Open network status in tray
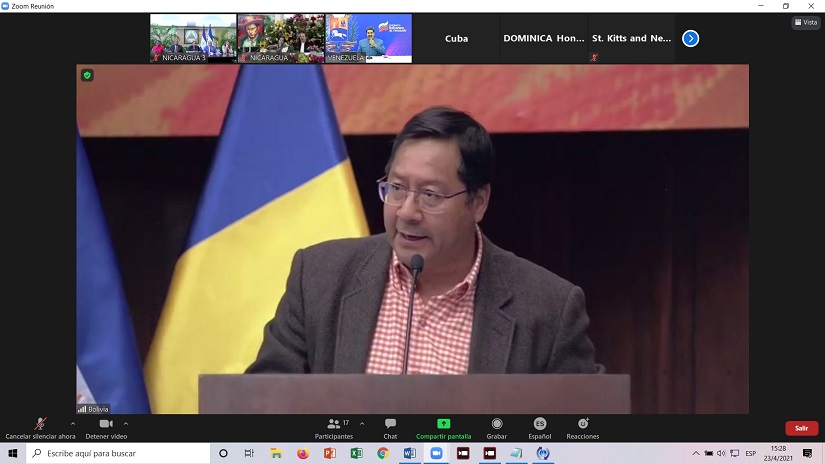825x464 pixels. click(x=735, y=453)
